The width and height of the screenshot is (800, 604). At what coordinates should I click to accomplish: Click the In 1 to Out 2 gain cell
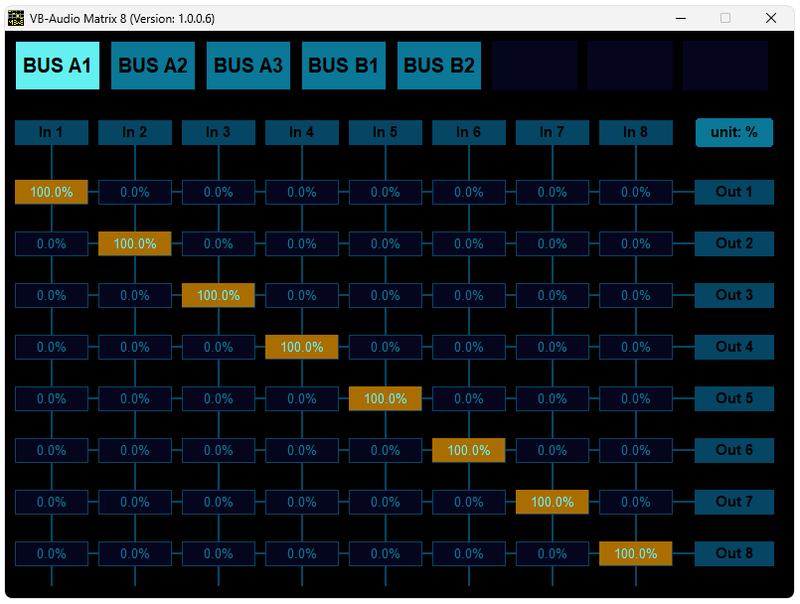52,244
